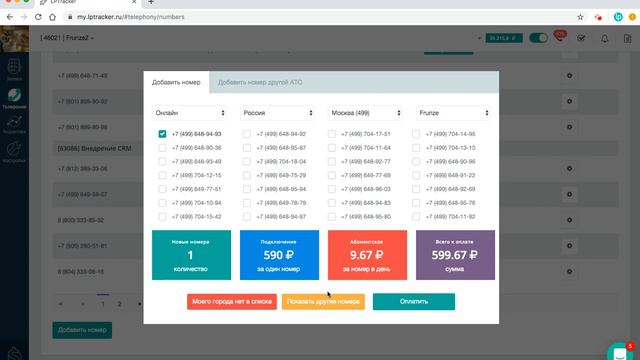Open the dollar billing icon in sidebar
Viewport: 640px width, 360px height.
point(14,353)
